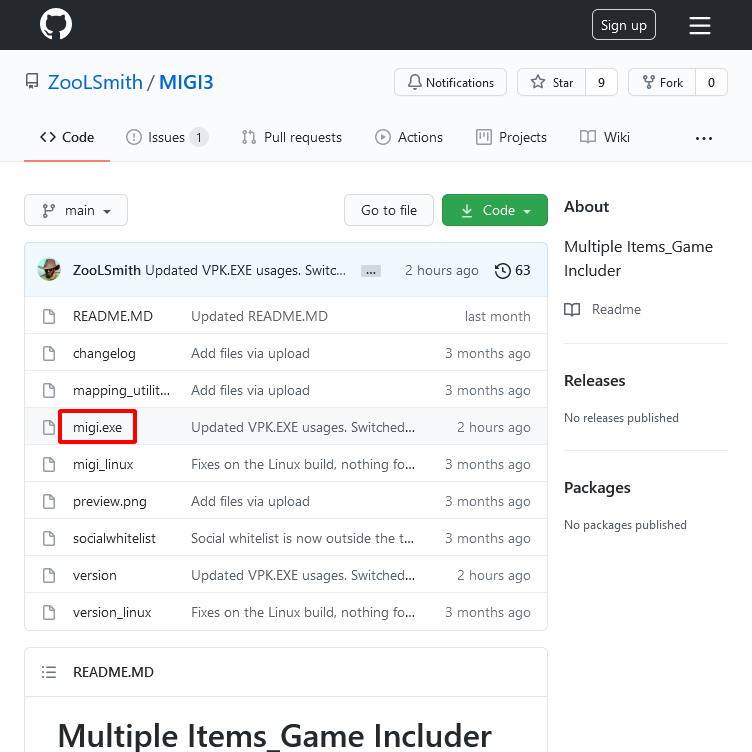Open the preview.png file
Viewport: 752px width, 752px height.
[x=110, y=501]
